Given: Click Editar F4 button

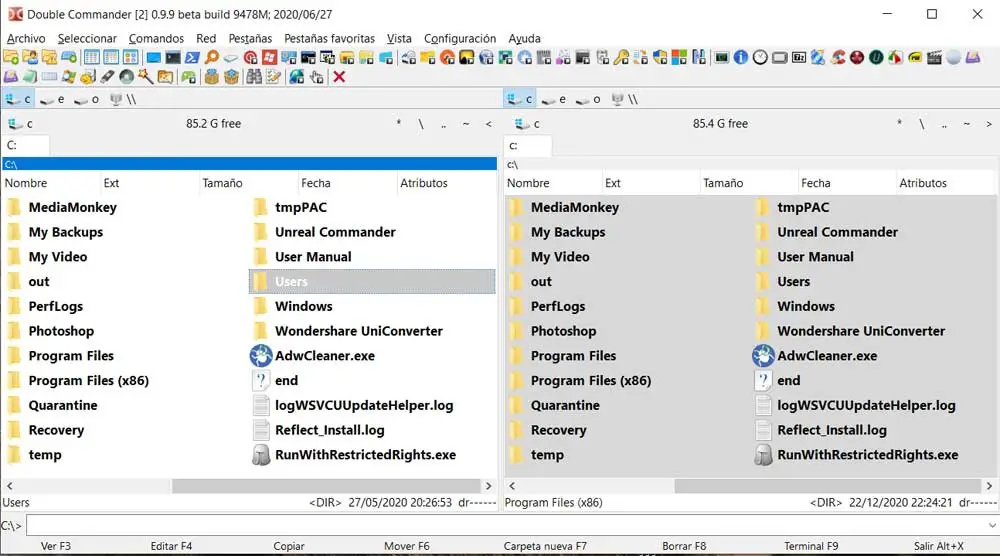Looking at the screenshot, I should [171, 546].
